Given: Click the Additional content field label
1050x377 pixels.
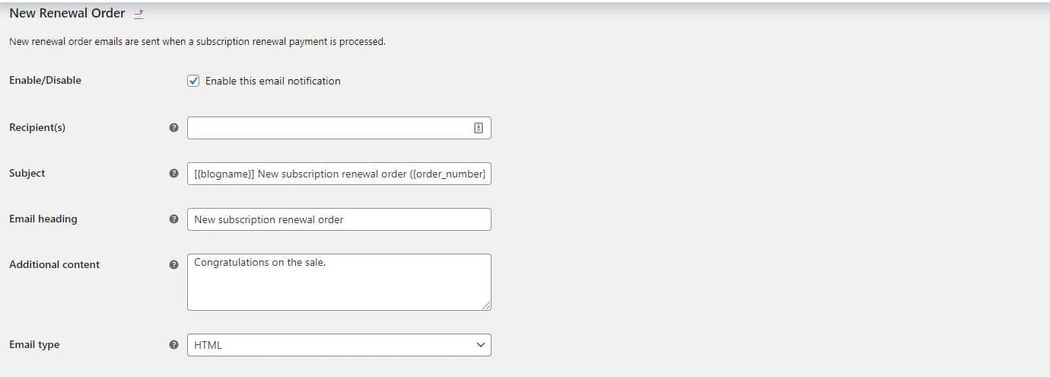Looking at the screenshot, I should pos(54,265).
